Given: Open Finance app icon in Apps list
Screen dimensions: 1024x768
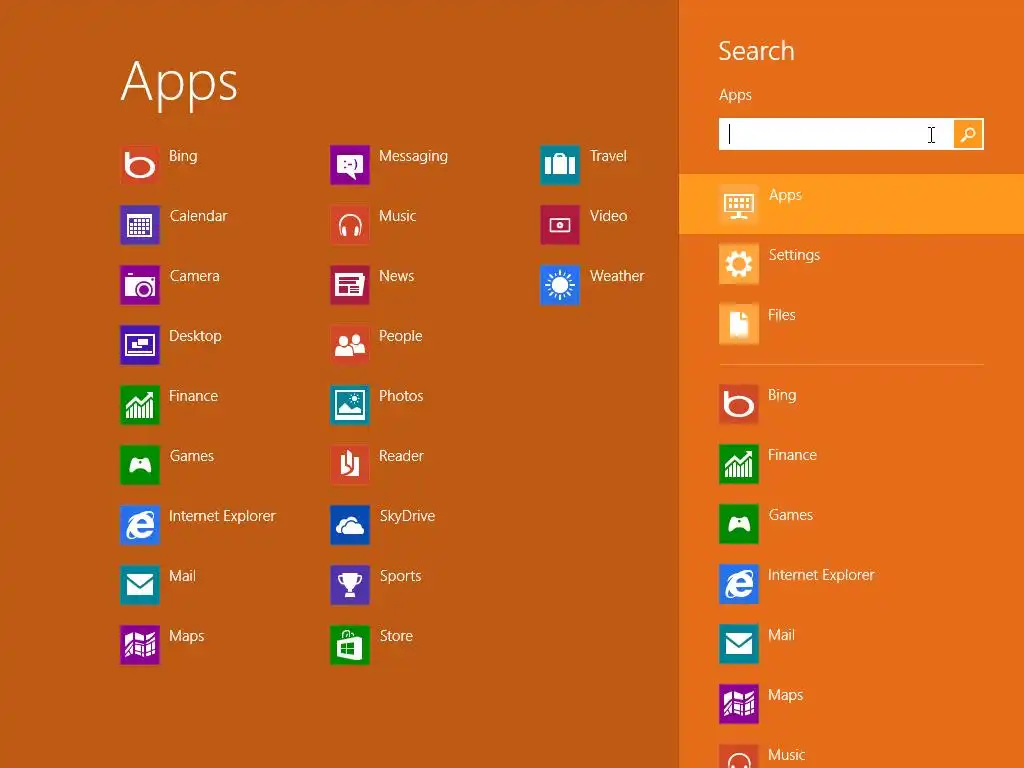Looking at the screenshot, I should (140, 405).
